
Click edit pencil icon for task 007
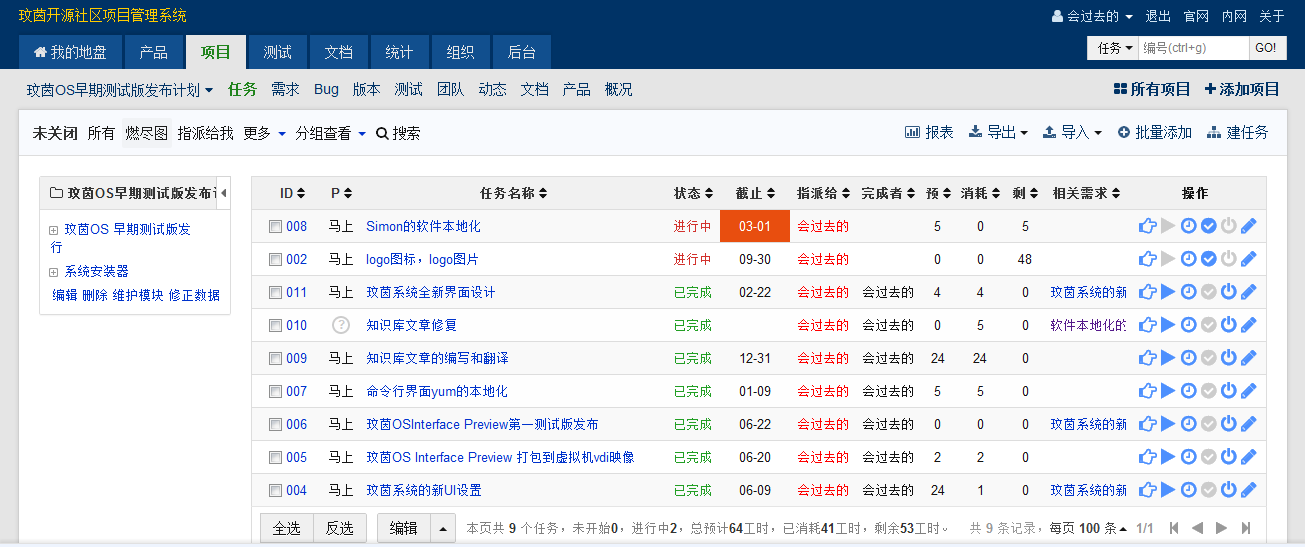pyautogui.click(x=1248, y=391)
